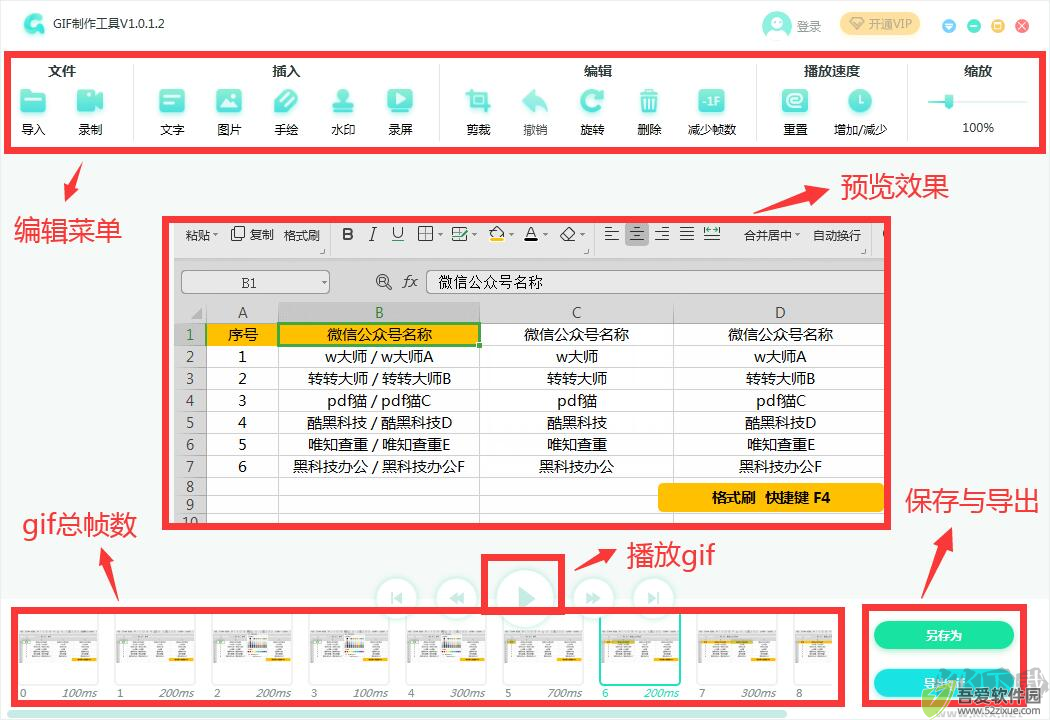Click the GIF制作工具 app logo
1050x720 pixels.
[33, 23]
